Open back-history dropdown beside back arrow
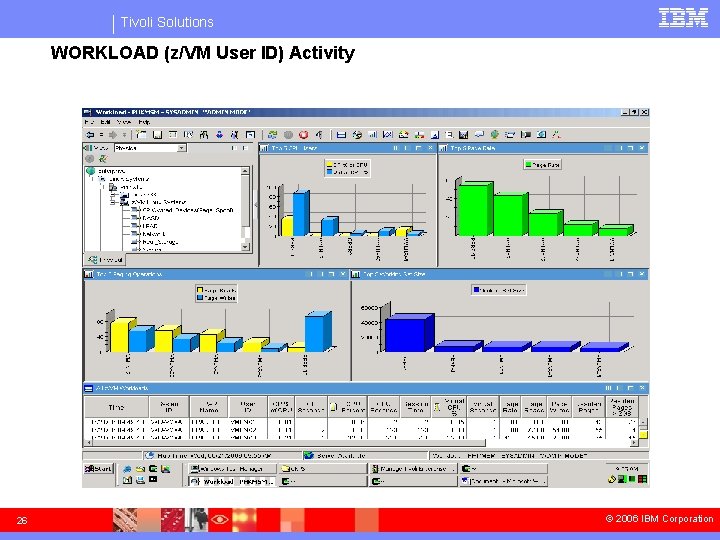Viewport: 720px width, 540px height. (101, 135)
